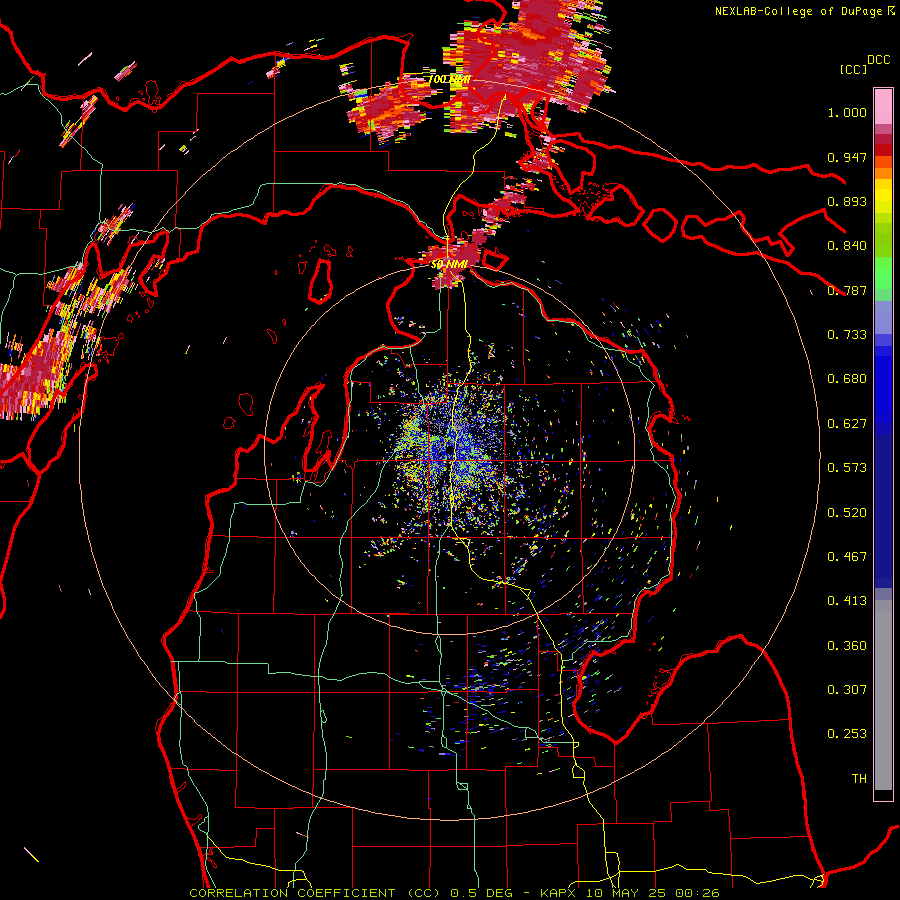The image size is (900, 900).
Task: Click the 0.253 scale value
Action: (x=847, y=734)
